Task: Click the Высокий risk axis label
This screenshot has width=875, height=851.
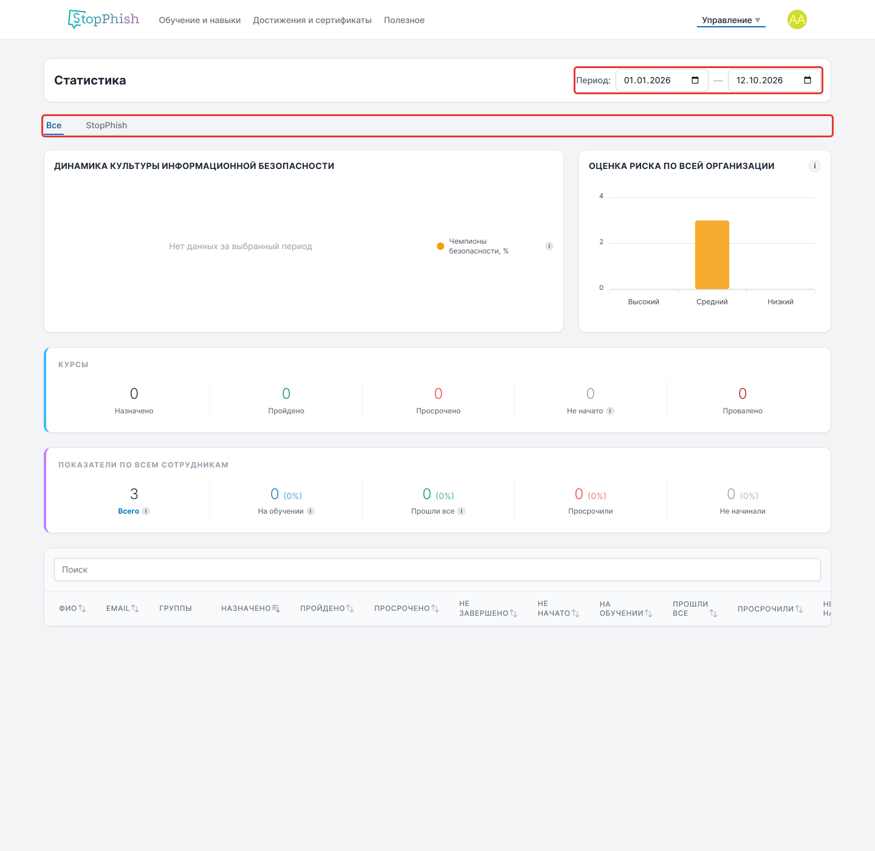Action: coord(643,302)
